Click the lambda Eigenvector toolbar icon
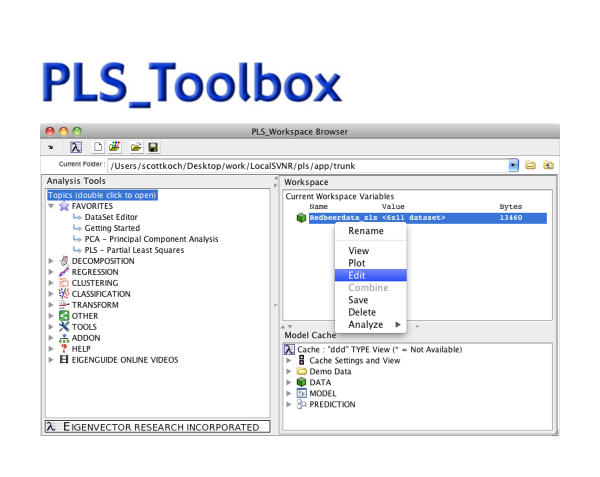The image size is (600, 477). coord(76,147)
